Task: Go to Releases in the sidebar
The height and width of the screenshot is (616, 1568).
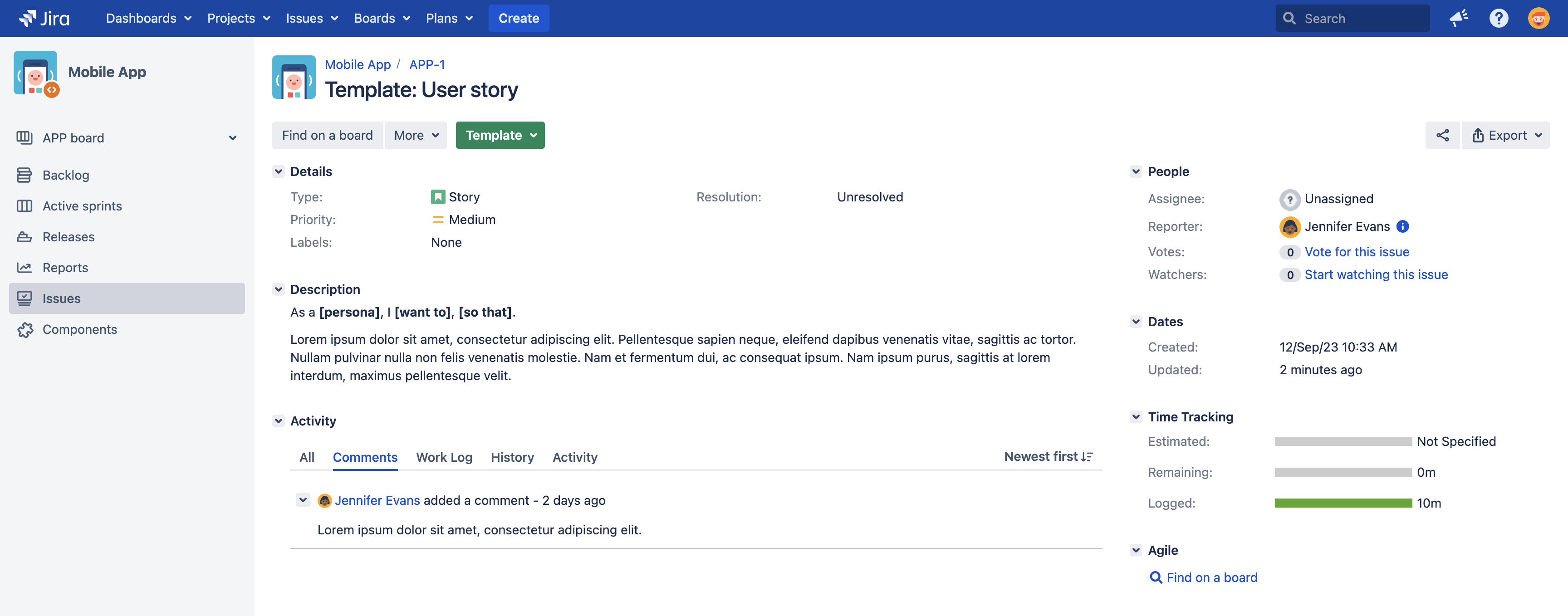Action: (68, 237)
